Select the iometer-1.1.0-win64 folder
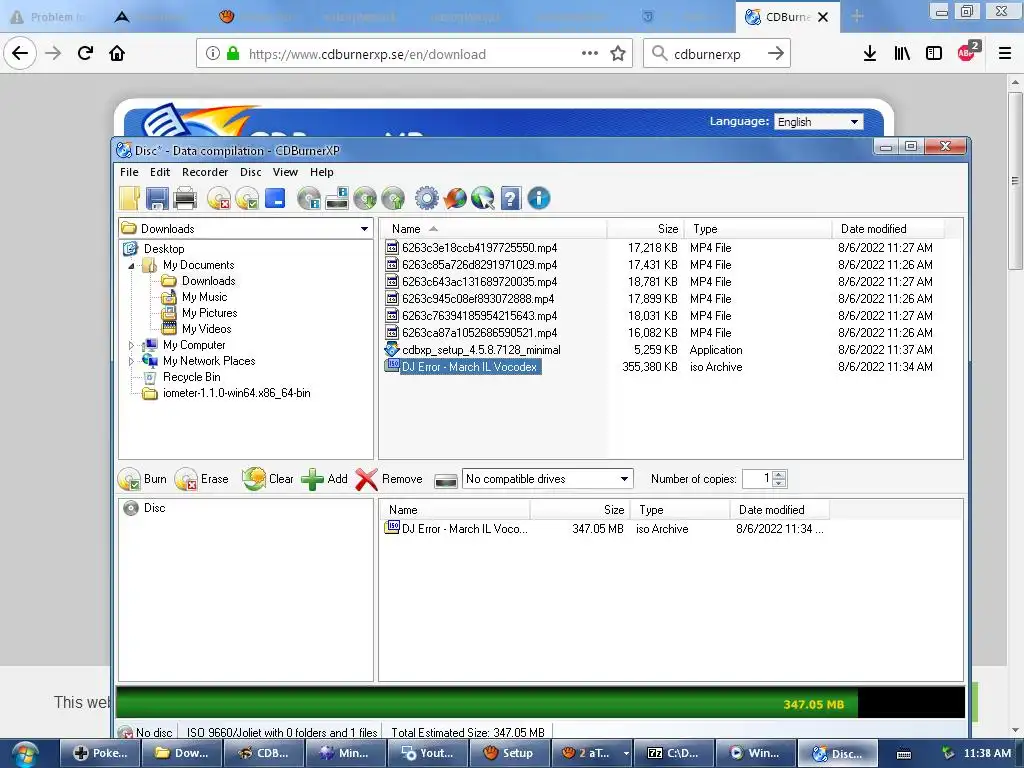1024x768 pixels. (236, 393)
